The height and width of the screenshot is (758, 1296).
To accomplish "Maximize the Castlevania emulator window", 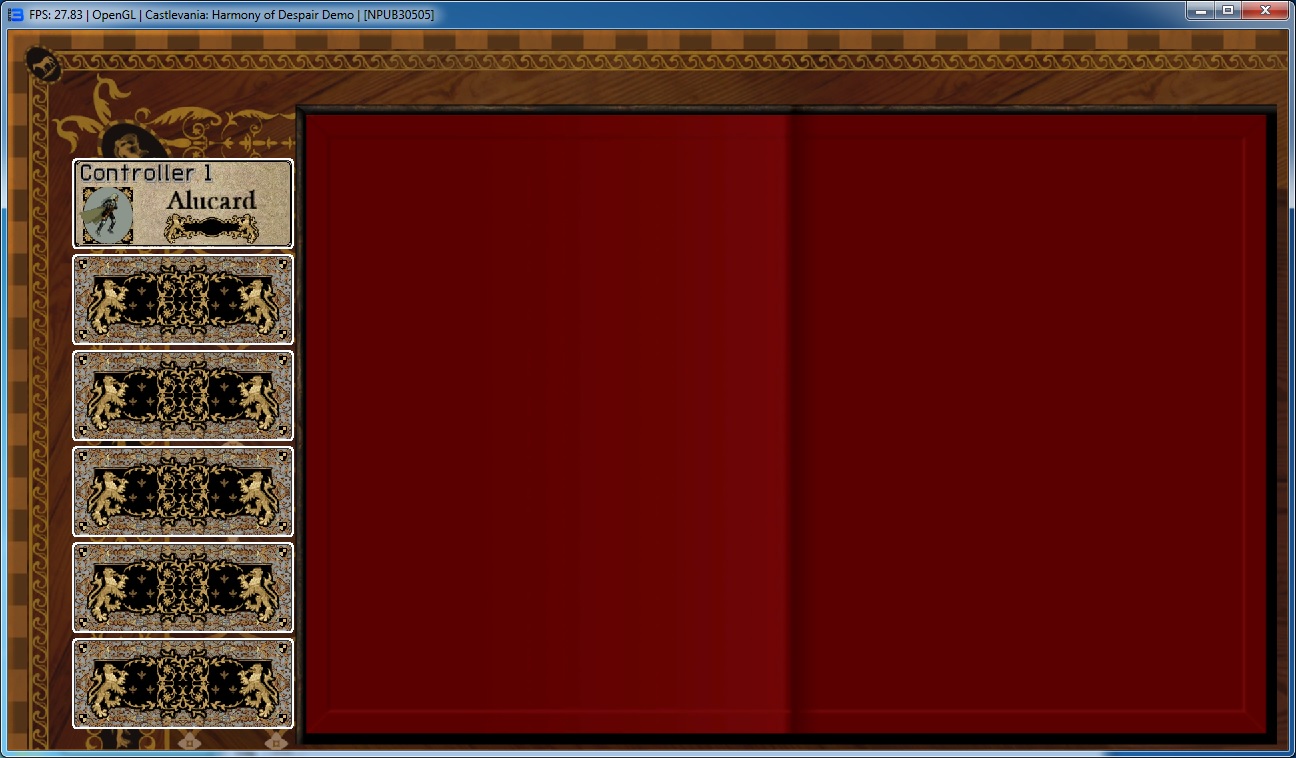I will click(1227, 10).
